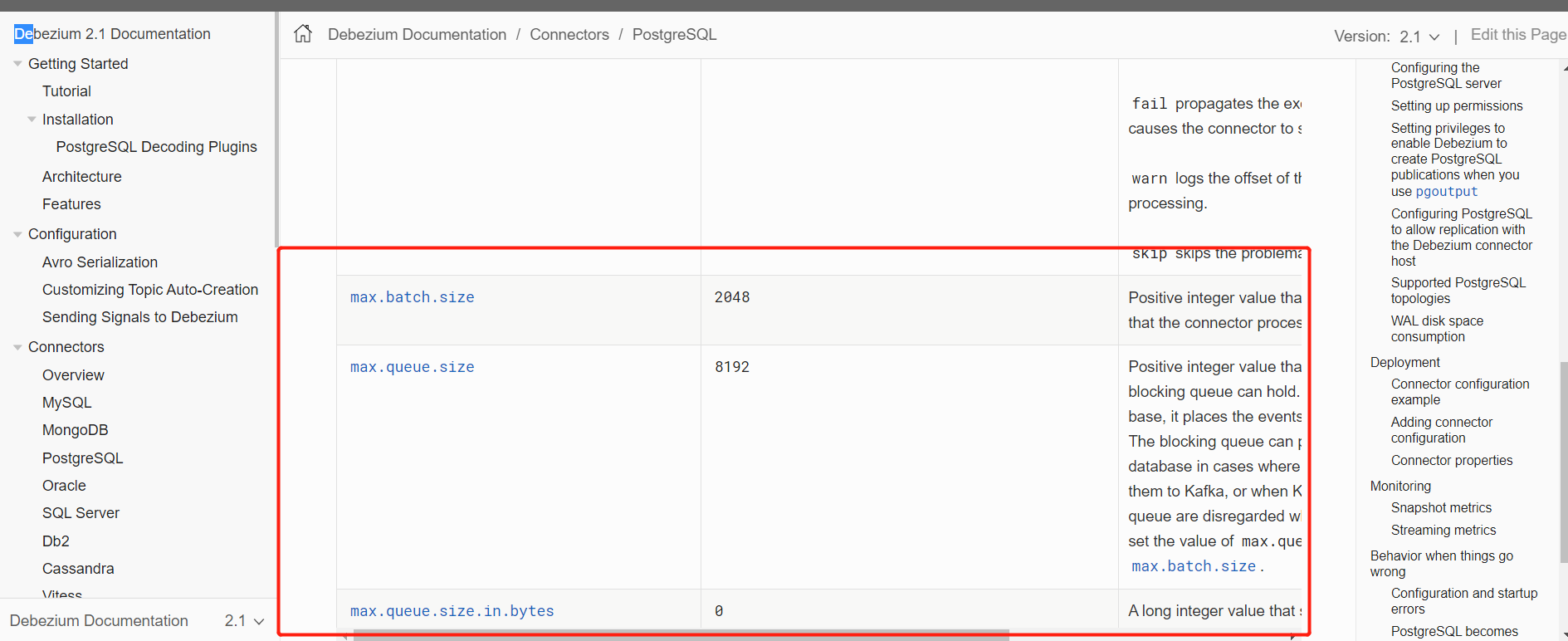The width and height of the screenshot is (1568, 641).
Task: Open the version selector in bottom sidebar
Action: click(244, 621)
